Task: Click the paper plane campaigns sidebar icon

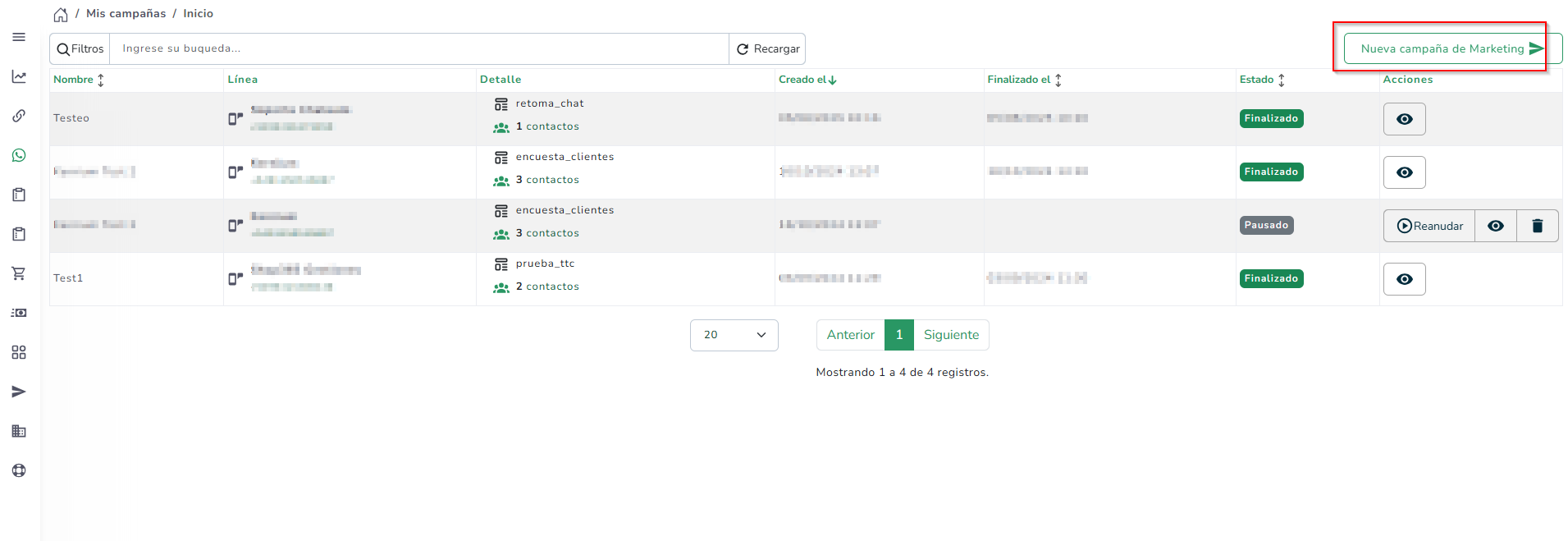Action: [19, 392]
